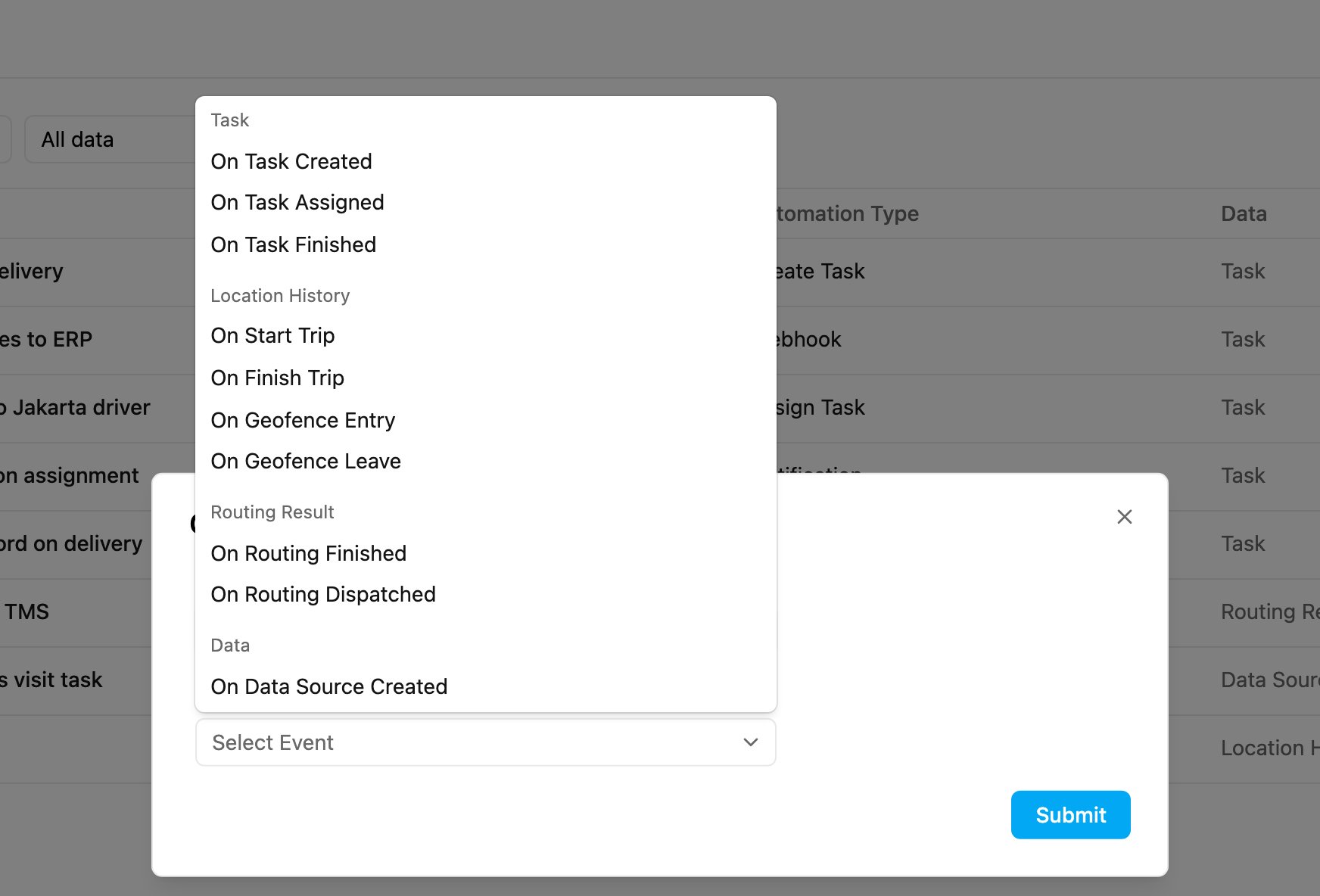Open the TMS automation row
The height and width of the screenshot is (896, 1320).
(x=26, y=611)
